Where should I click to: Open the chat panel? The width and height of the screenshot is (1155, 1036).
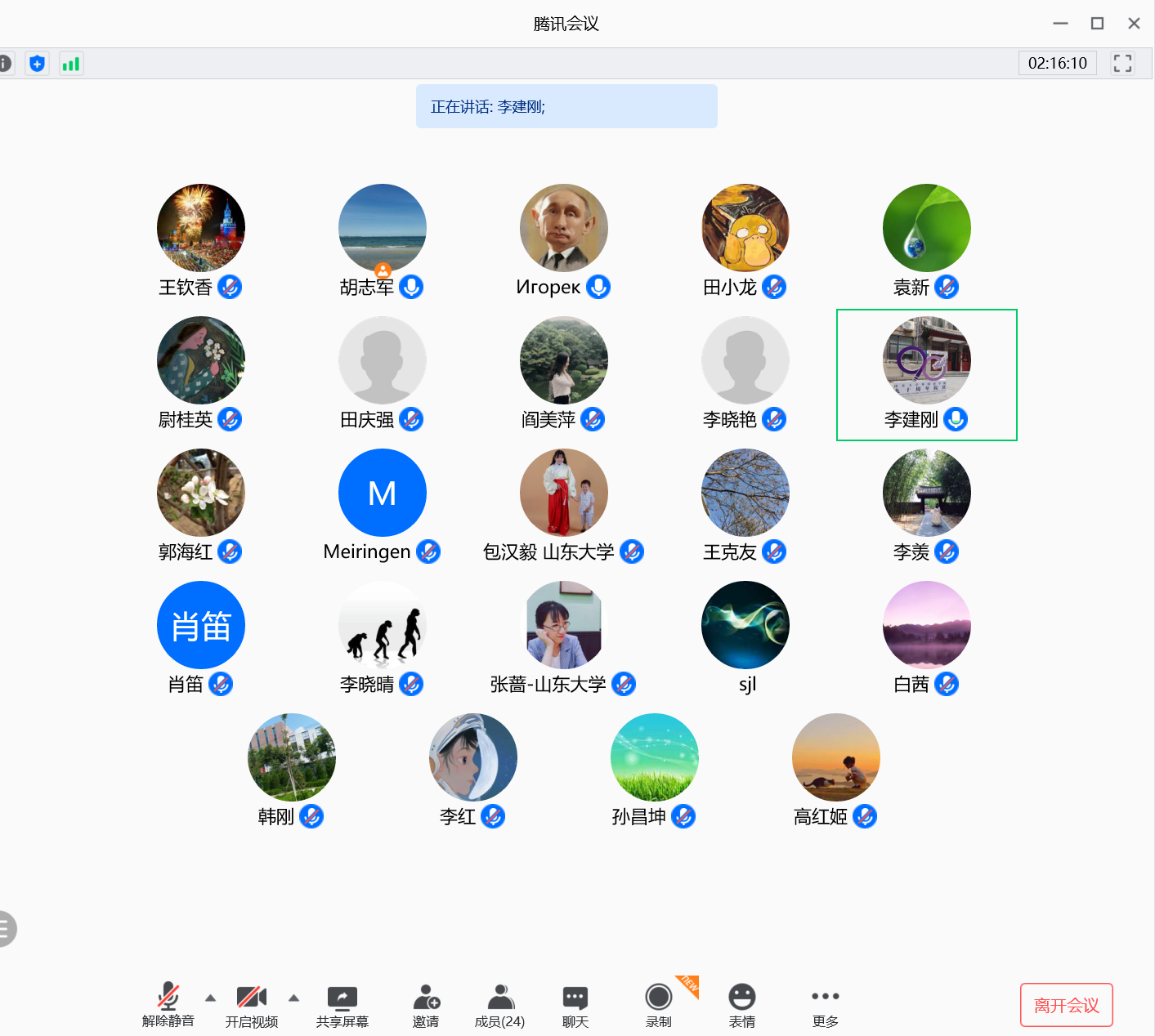[575, 998]
